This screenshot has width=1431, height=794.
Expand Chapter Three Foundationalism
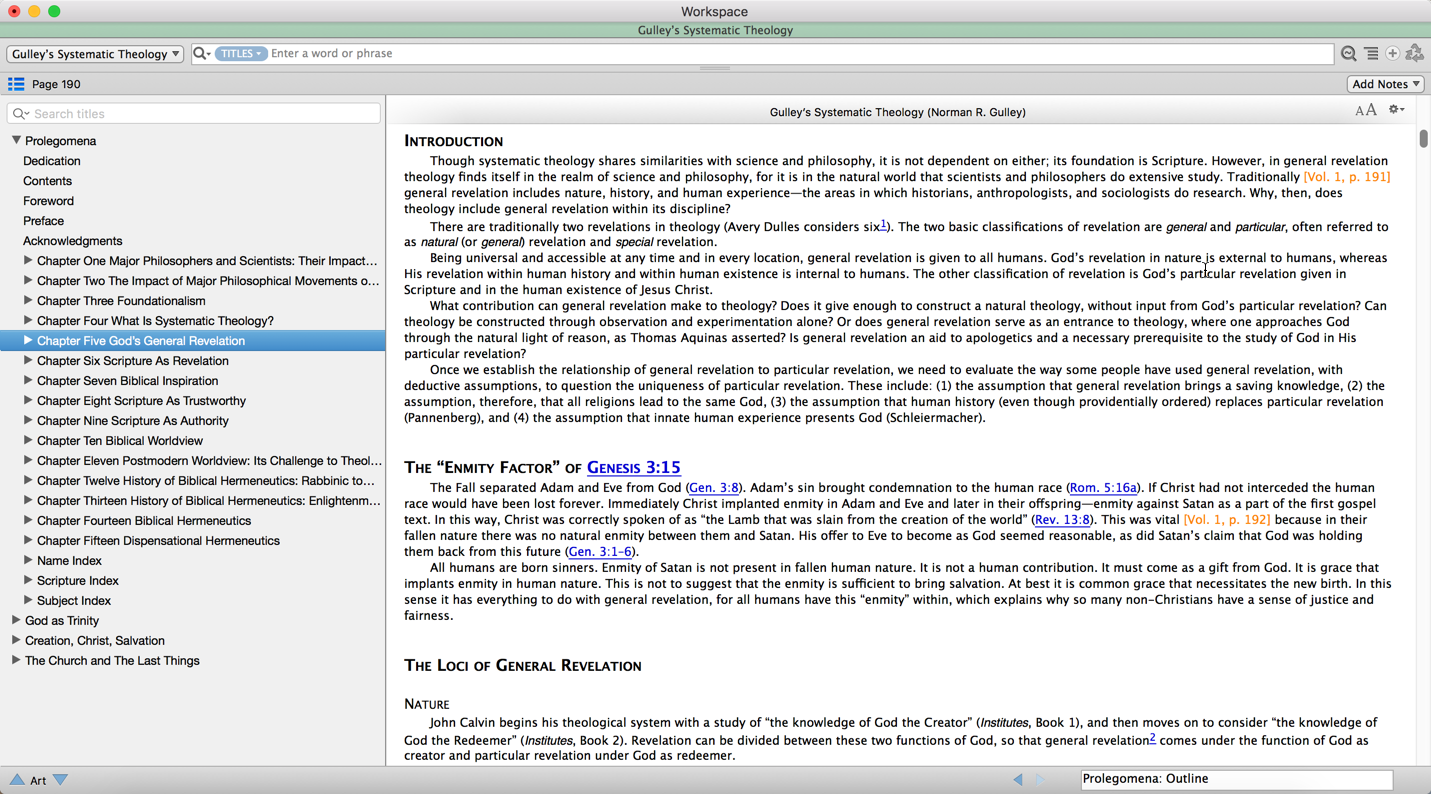28,300
